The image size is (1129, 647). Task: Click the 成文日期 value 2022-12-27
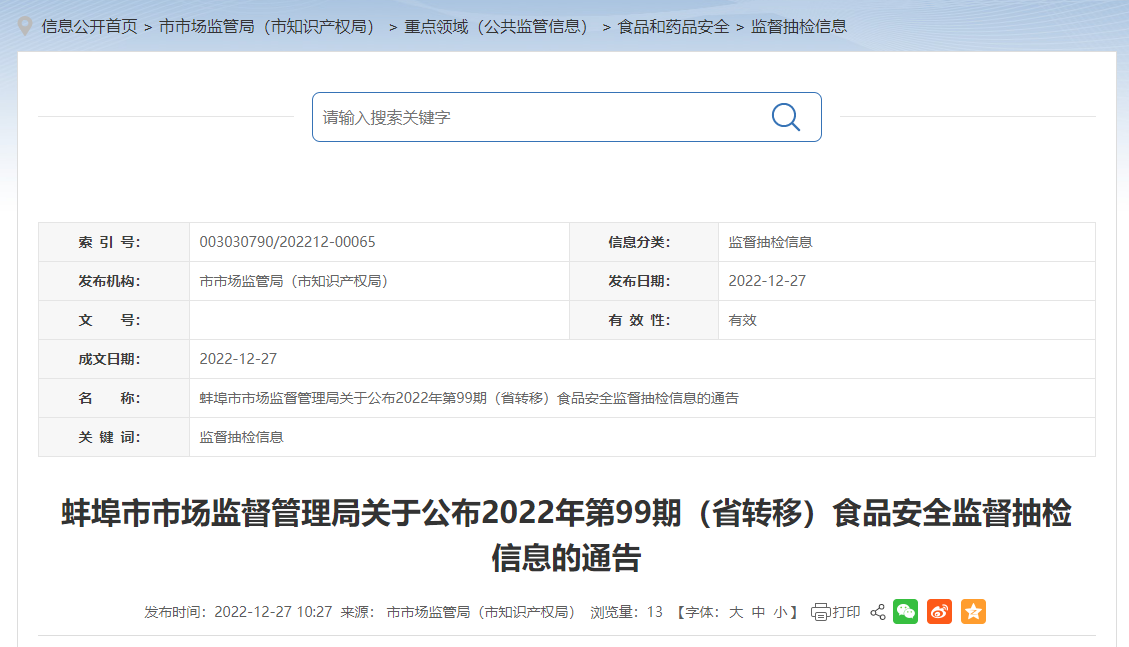coord(238,358)
